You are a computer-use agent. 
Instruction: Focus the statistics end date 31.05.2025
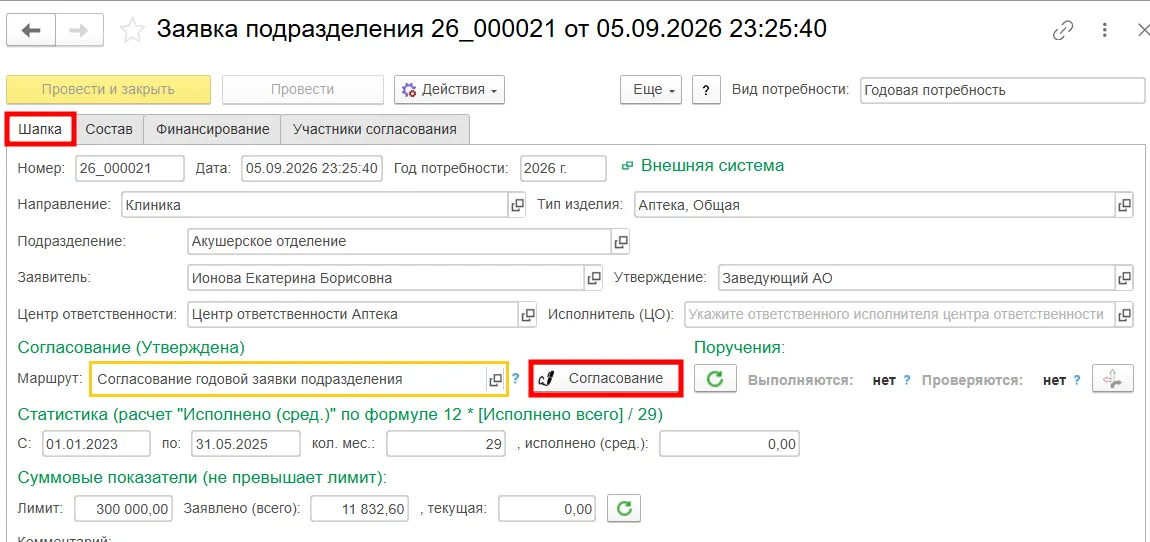pos(246,444)
